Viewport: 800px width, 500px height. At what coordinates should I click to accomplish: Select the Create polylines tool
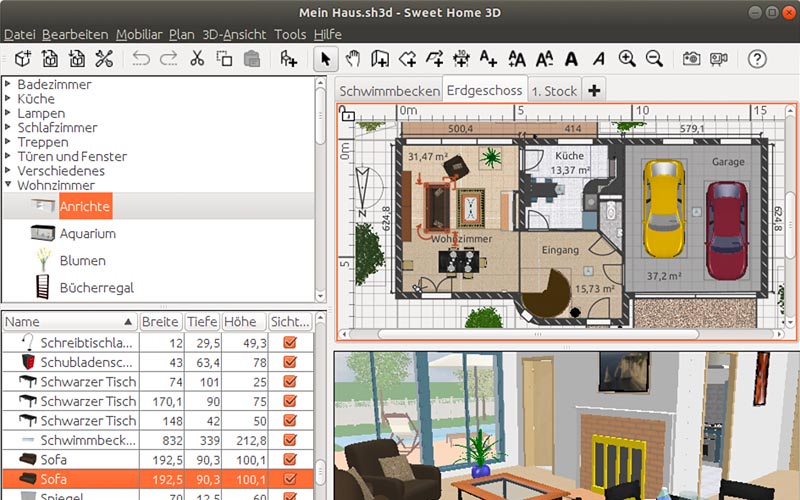pyautogui.click(x=434, y=59)
